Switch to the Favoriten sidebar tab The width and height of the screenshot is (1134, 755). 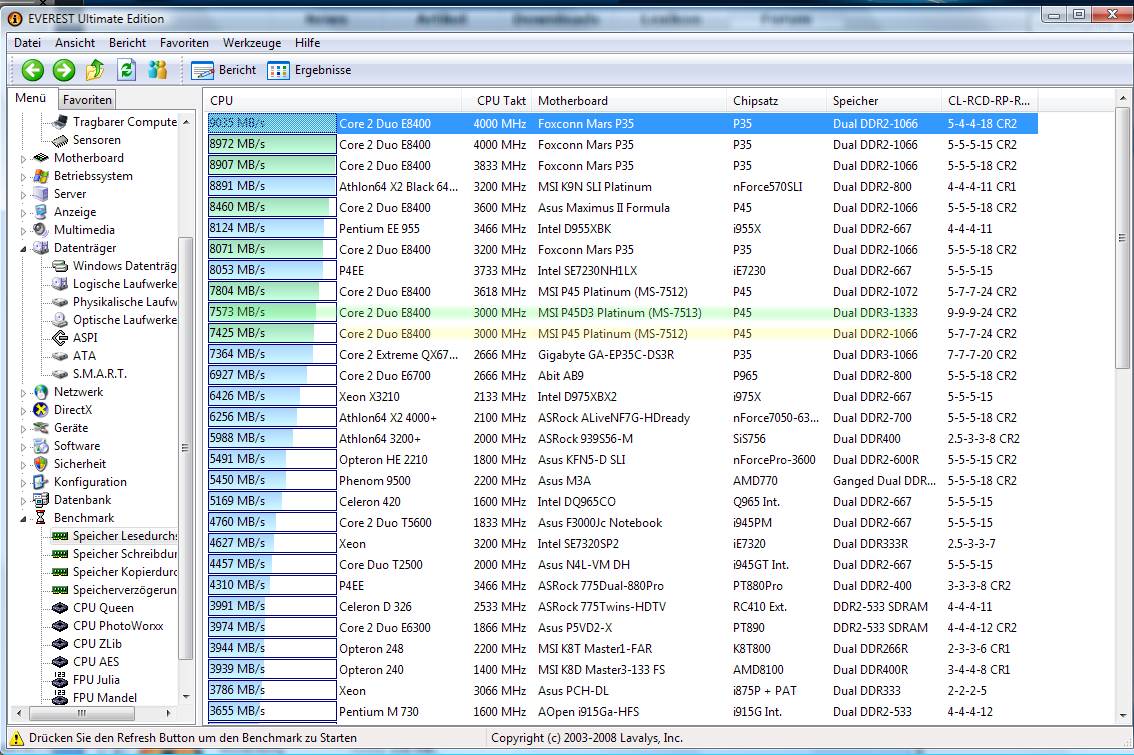click(87, 100)
